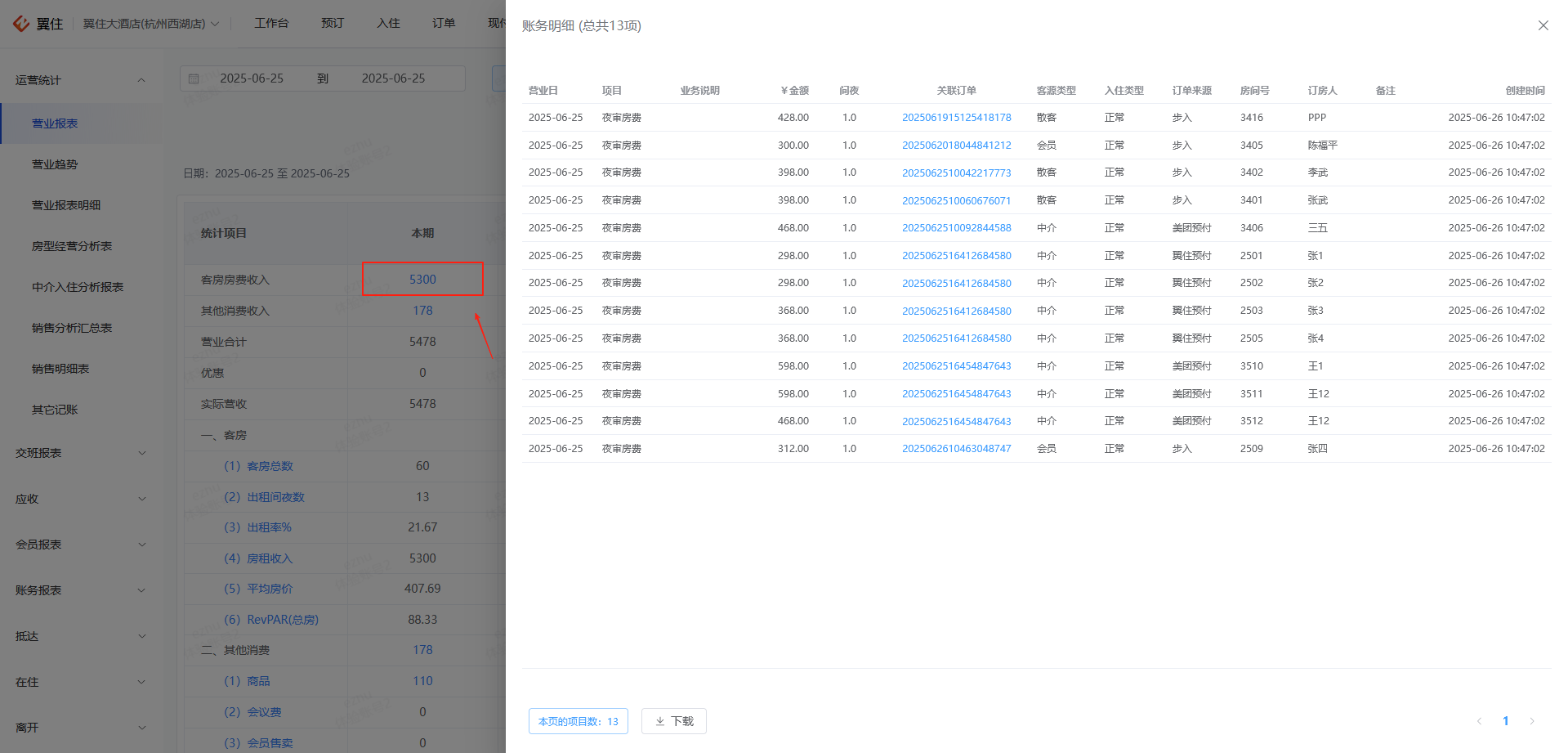Screen dimensions: 1568x753
Task: Open the 入住 top menu
Action: pyautogui.click(x=388, y=23)
